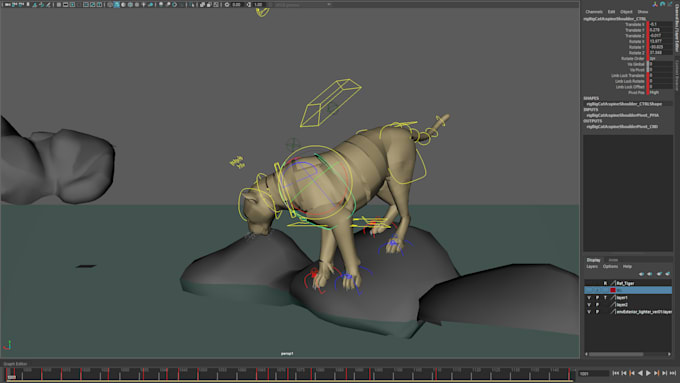680x383 pixels.
Task: Click the X-Ray icon in panel toolbar
Action: (x=202, y=4)
